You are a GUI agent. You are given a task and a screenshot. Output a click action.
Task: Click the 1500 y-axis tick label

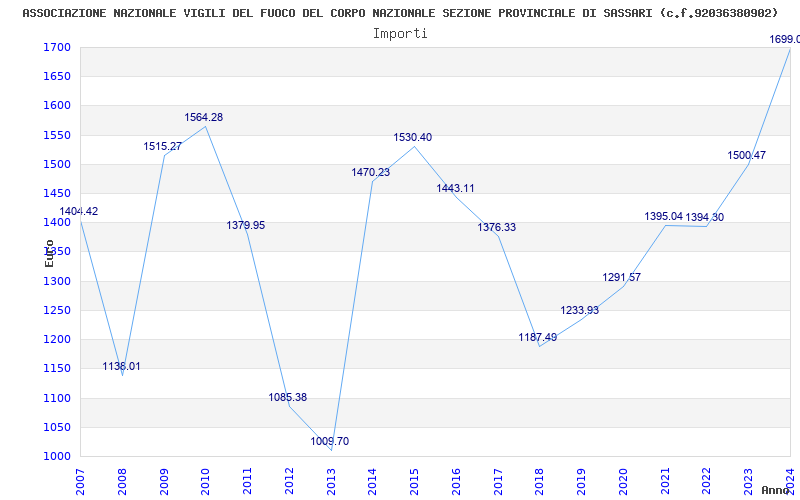click(58, 164)
